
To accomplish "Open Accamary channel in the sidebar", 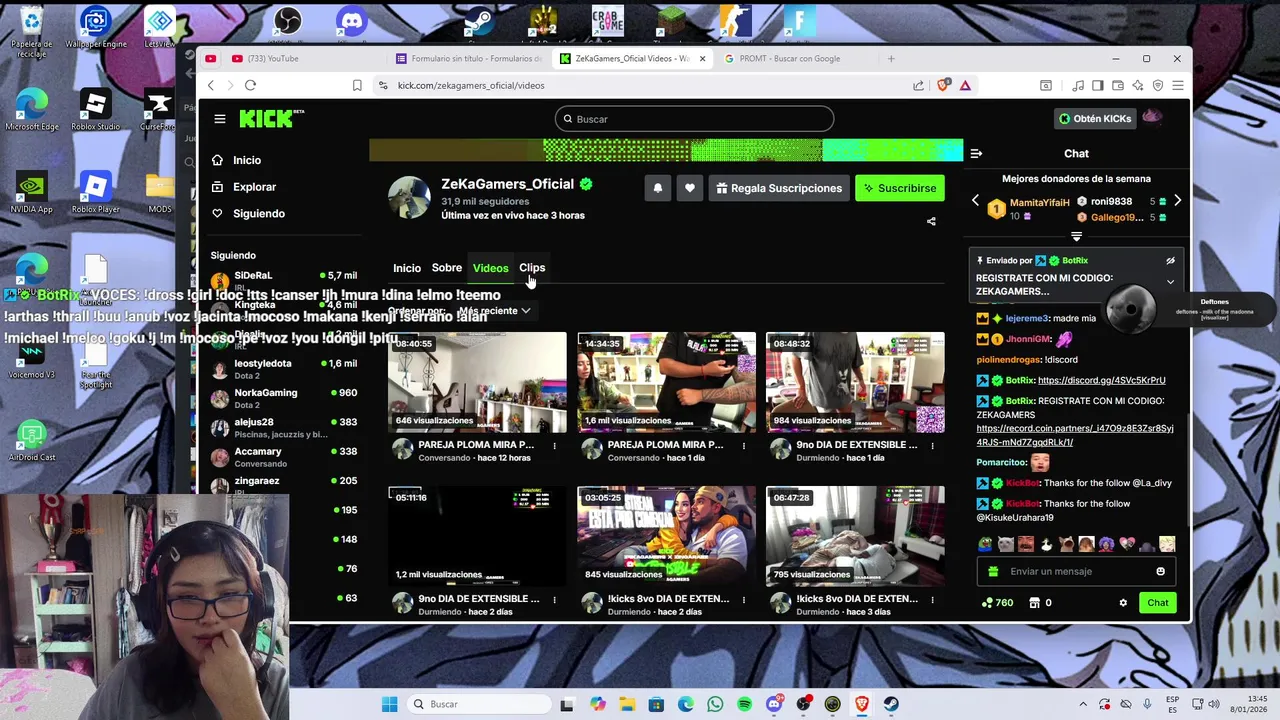I will click(x=284, y=457).
